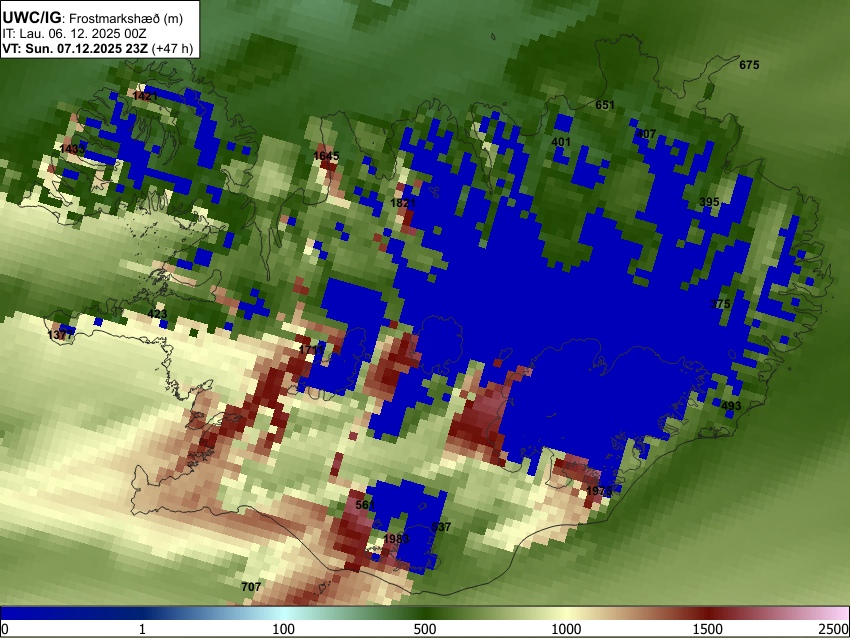Click the map value label 1645
The width and height of the screenshot is (850, 638).
coord(326,156)
